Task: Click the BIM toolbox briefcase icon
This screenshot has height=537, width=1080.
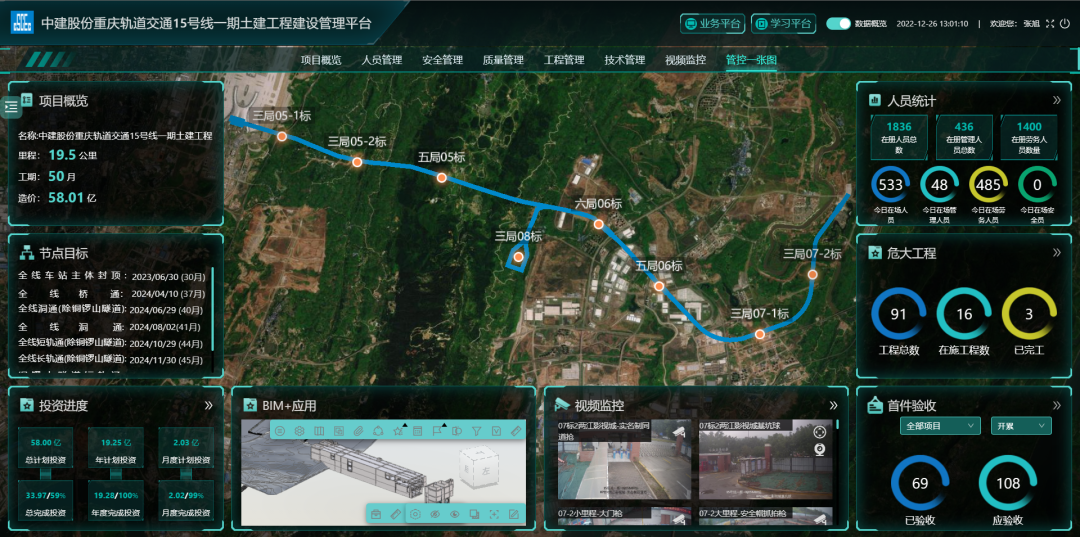Action: (376, 514)
